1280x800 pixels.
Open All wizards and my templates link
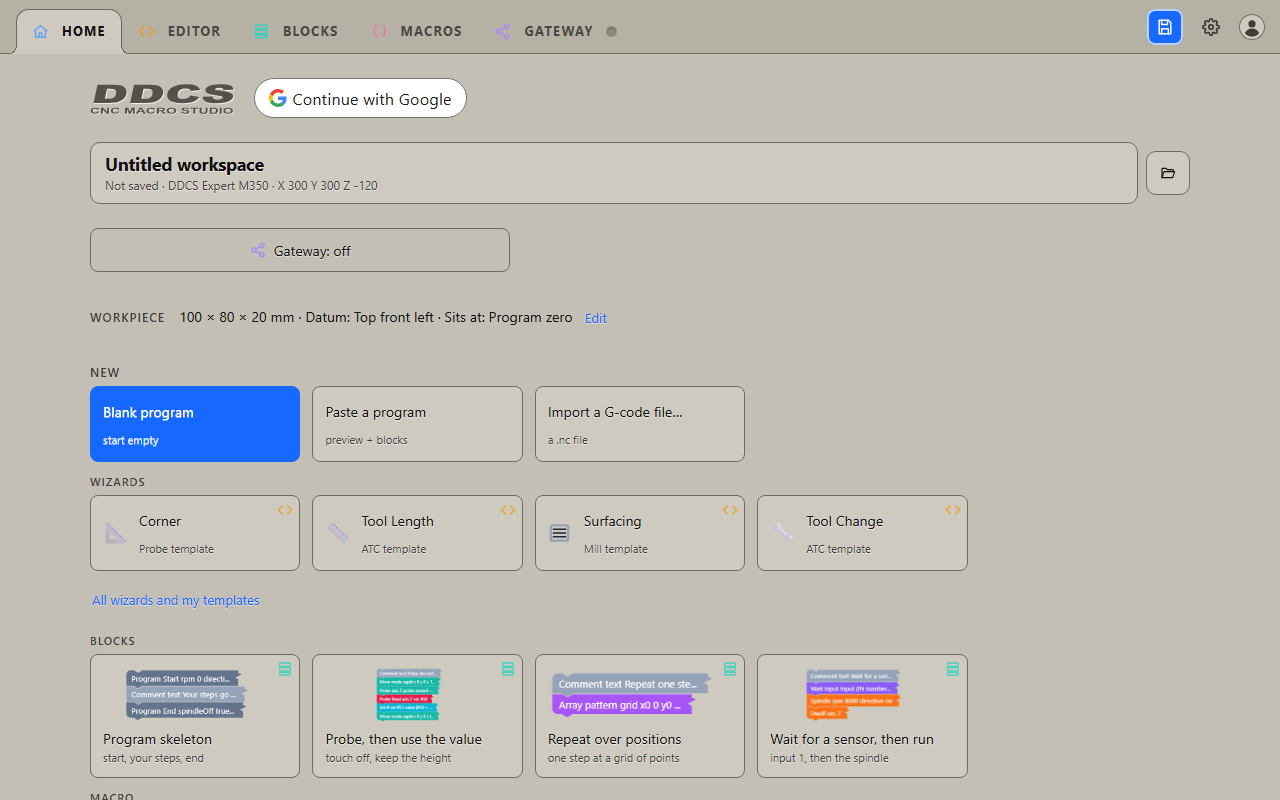176,600
